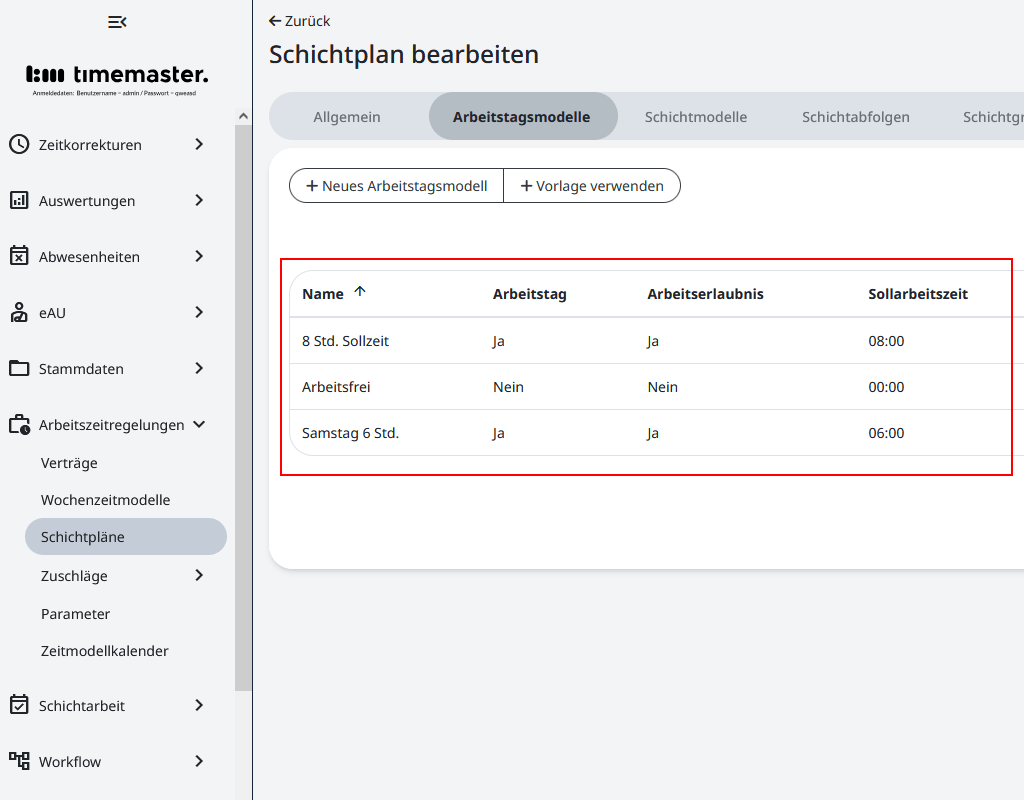Collapse the sidebar with the hamburger icon
1024x800 pixels.
tap(117, 21)
